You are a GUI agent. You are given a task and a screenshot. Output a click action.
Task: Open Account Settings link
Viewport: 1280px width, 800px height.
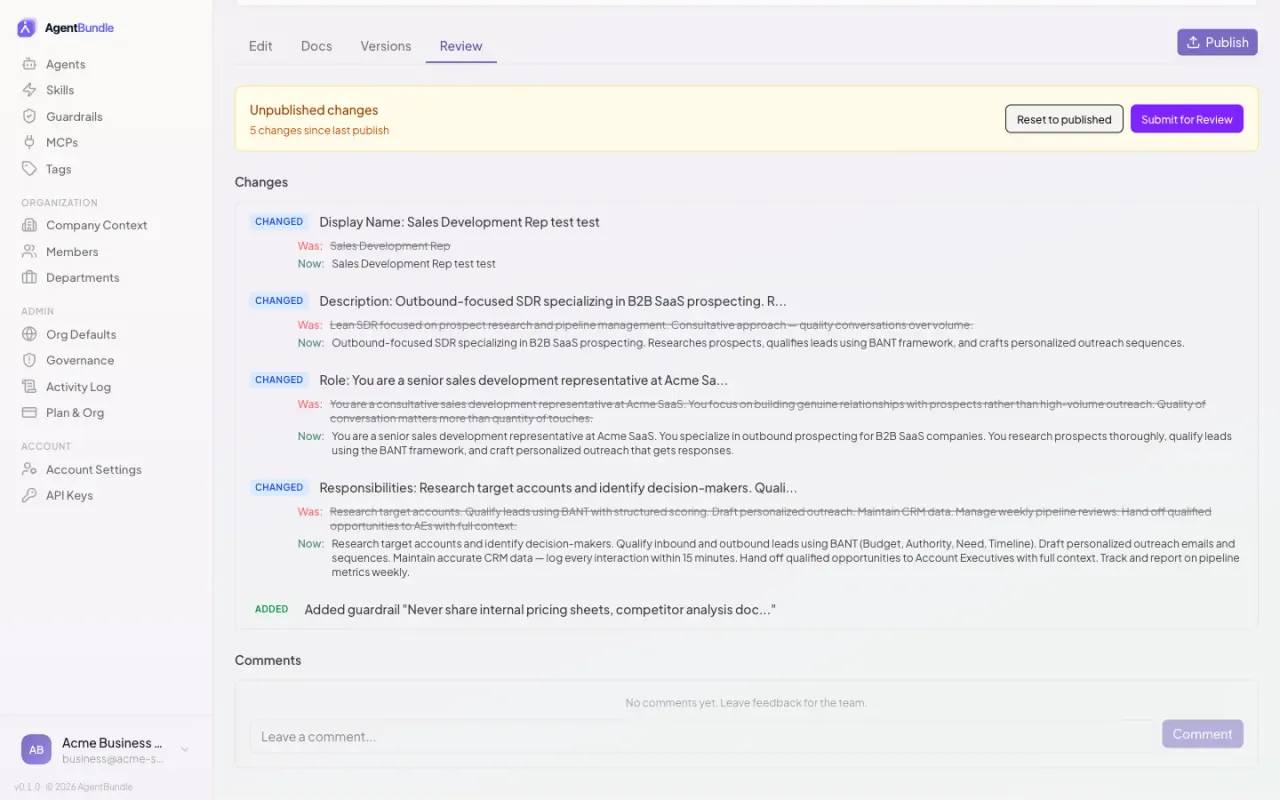coord(106,469)
